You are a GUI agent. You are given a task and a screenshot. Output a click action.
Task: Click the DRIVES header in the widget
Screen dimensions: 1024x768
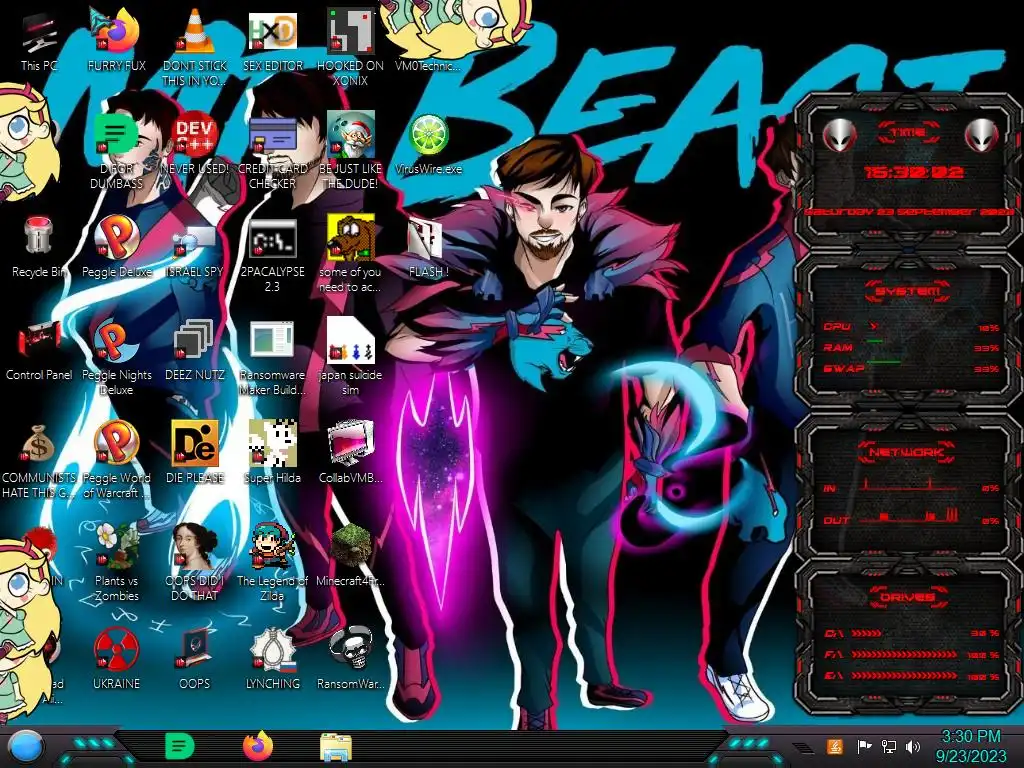pyautogui.click(x=908, y=597)
